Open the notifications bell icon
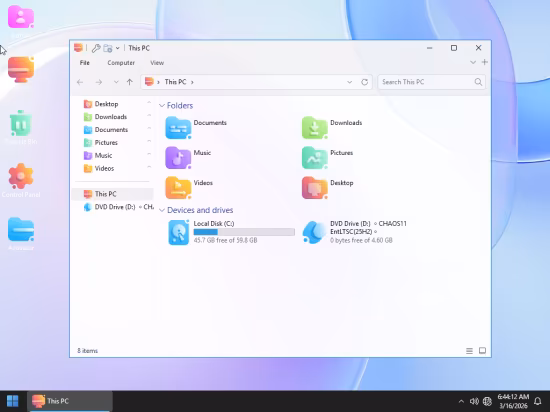This screenshot has height=412, width=550. click(x=537, y=401)
